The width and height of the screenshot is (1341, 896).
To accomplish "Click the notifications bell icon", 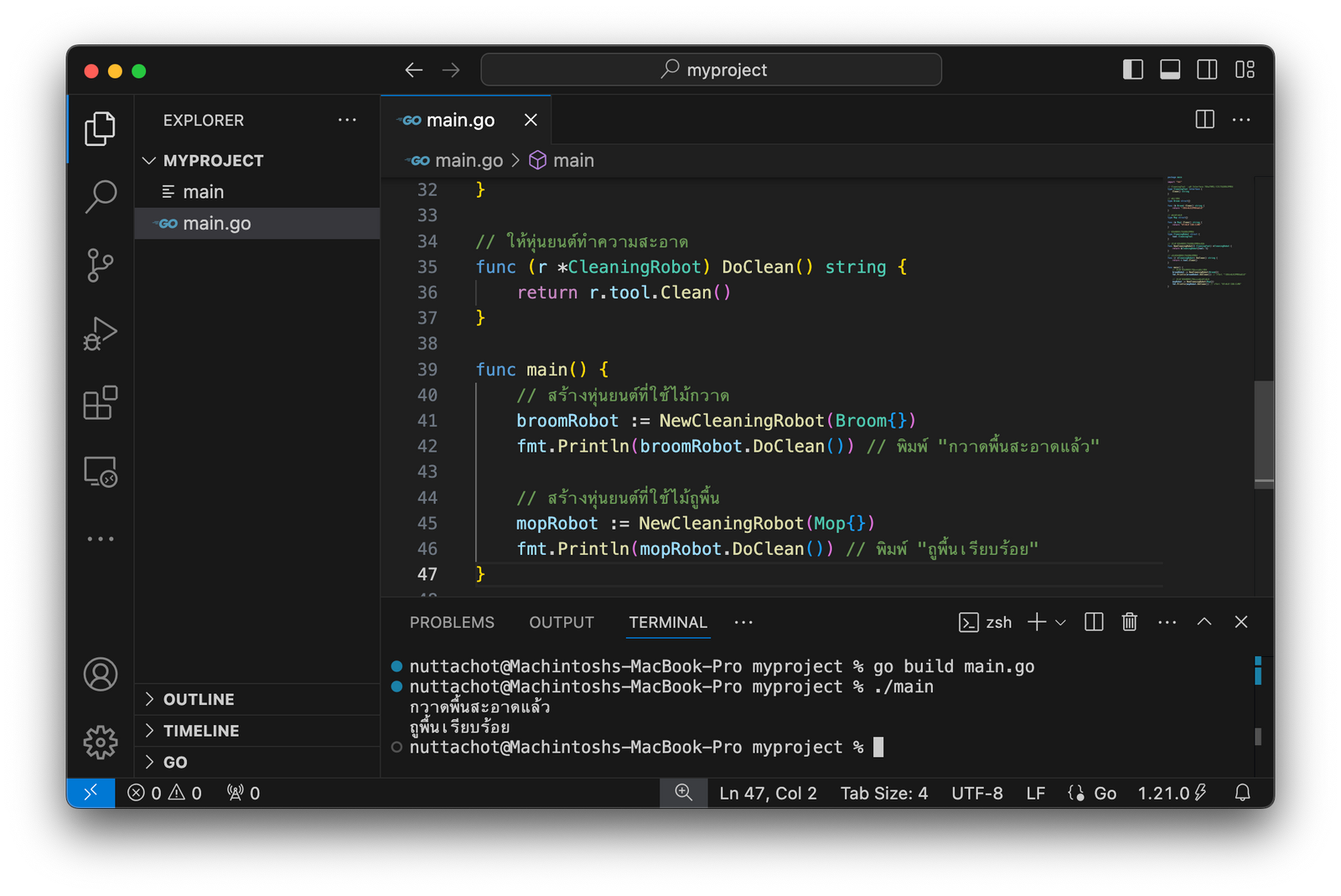I will [1243, 793].
